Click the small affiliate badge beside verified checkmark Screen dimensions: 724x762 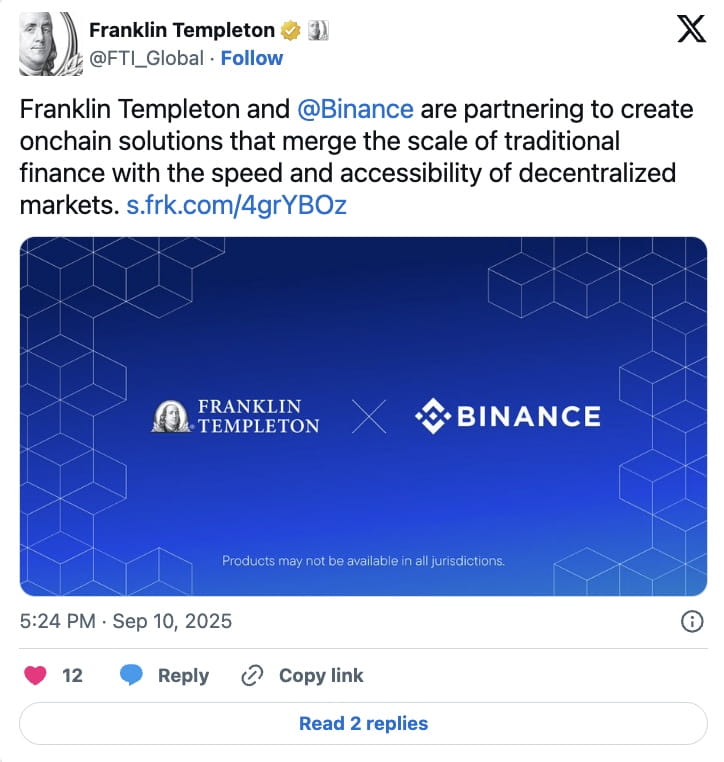pos(318,31)
